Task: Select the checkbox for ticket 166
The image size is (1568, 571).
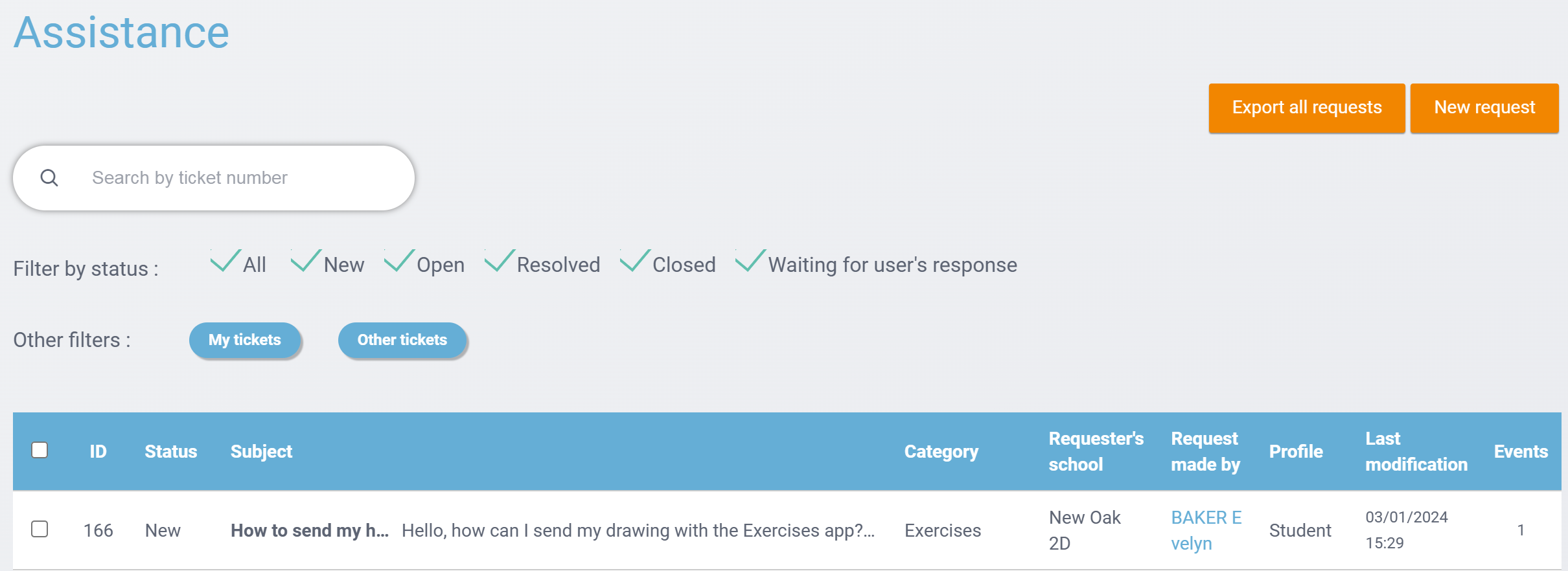Action: [x=40, y=529]
